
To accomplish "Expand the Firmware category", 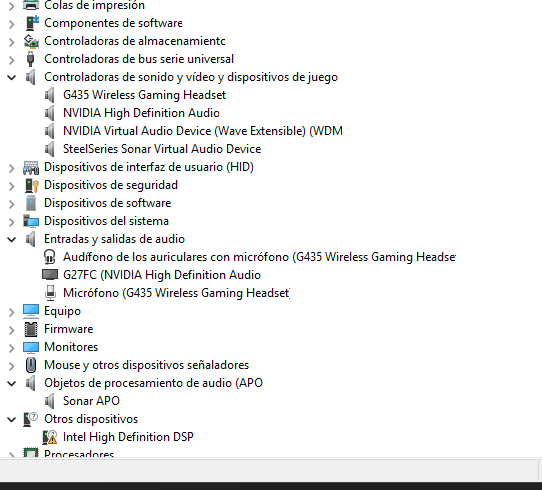I will [11, 330].
